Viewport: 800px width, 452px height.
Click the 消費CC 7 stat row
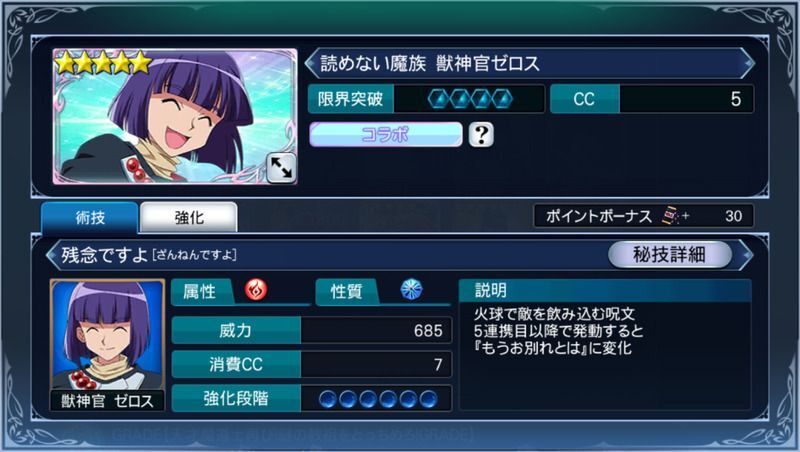tap(312, 364)
